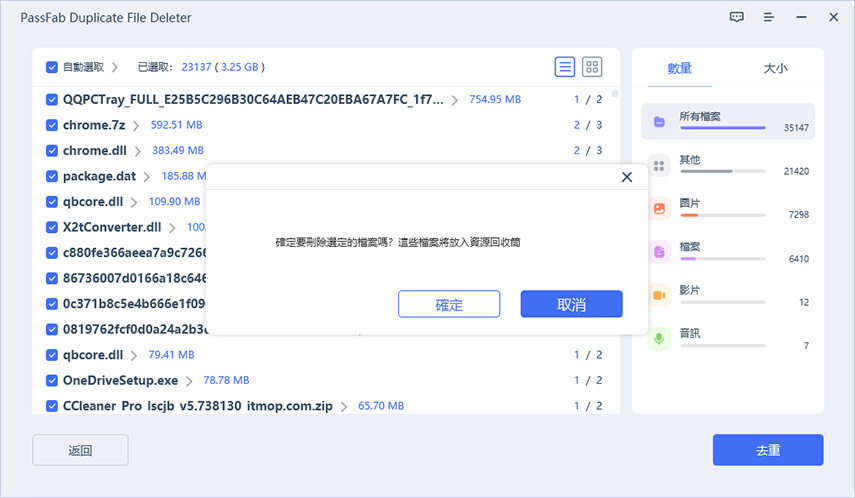
Task: Uncheck the OneDriveSetup.exe checkbox
Action: (52, 380)
